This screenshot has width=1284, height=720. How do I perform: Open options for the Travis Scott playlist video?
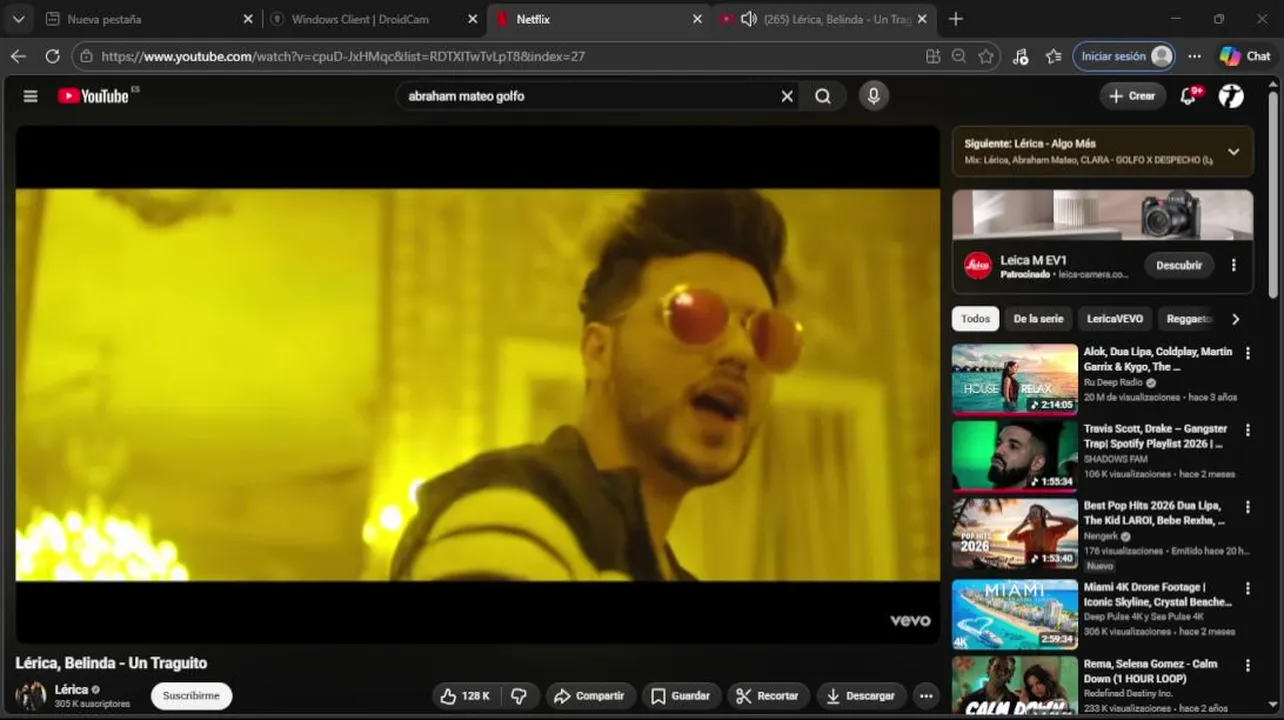coord(1247,430)
